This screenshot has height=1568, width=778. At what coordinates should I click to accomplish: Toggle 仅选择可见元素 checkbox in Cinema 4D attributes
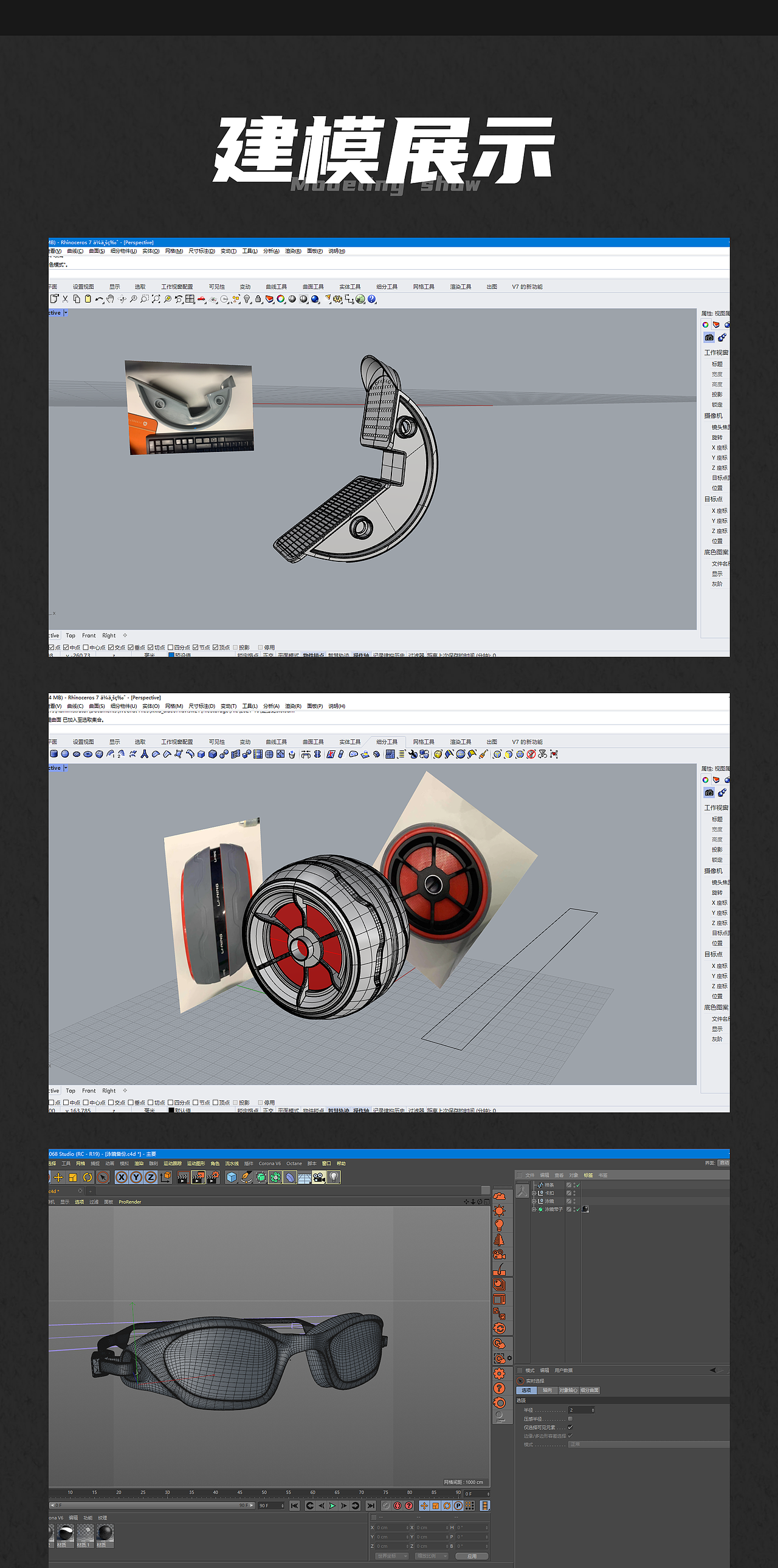pyautogui.click(x=570, y=1427)
